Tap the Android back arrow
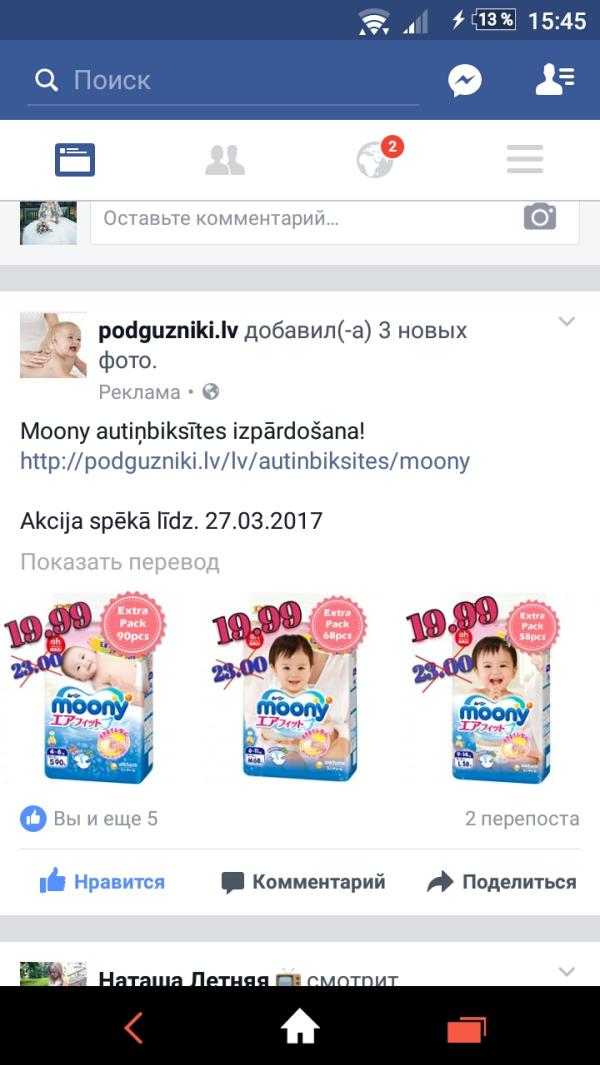 (x=134, y=1027)
